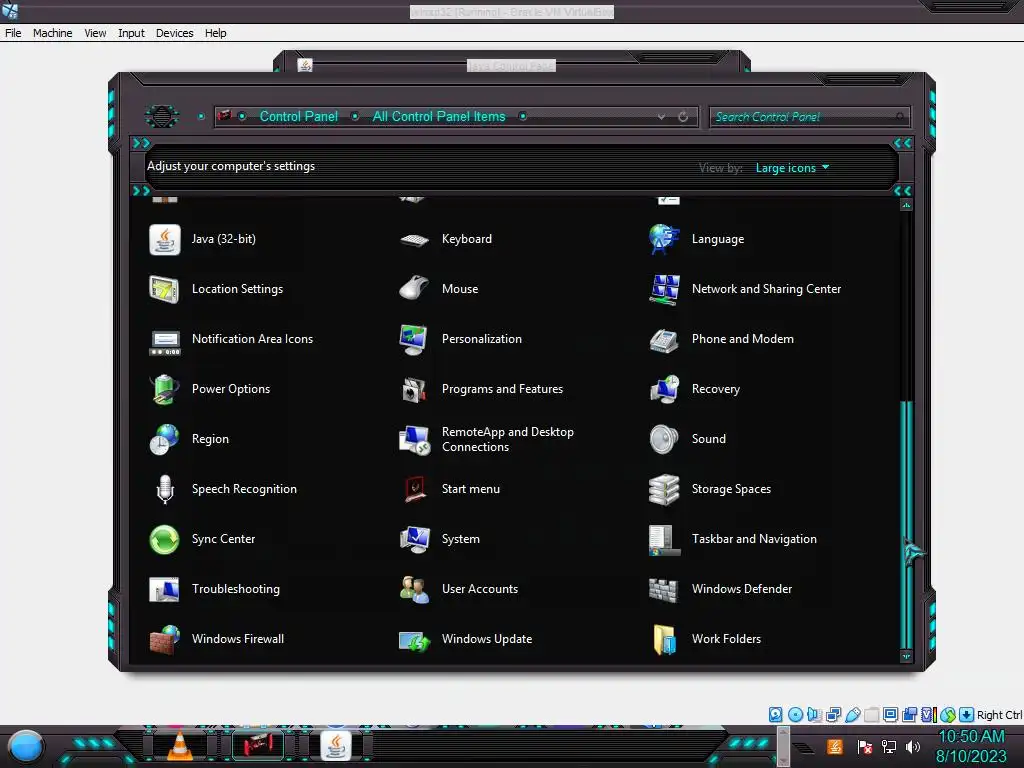Image resolution: width=1024 pixels, height=768 pixels.
Task: Click the VirtualBox hard disk status icon
Action: tap(775, 714)
